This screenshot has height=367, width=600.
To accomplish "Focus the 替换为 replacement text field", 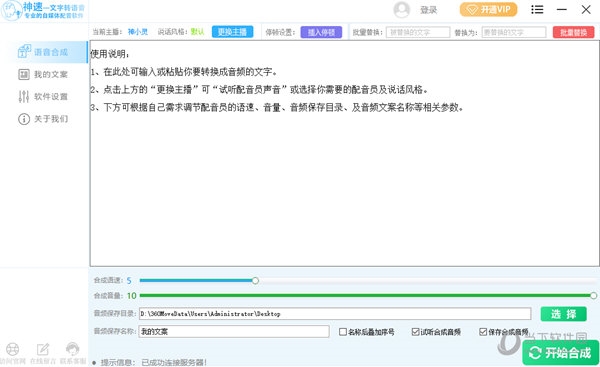I will (x=514, y=32).
